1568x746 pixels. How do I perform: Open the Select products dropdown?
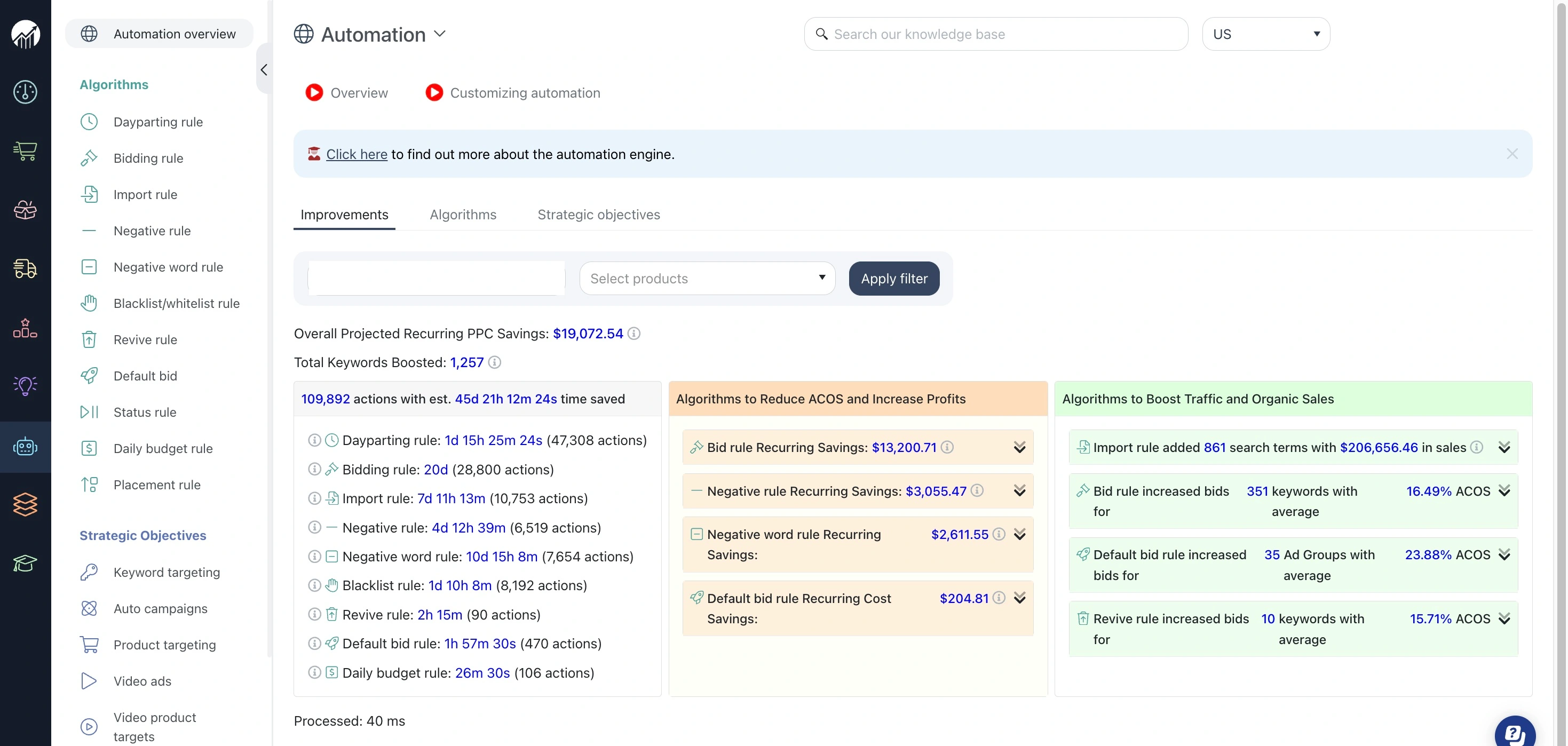point(707,278)
